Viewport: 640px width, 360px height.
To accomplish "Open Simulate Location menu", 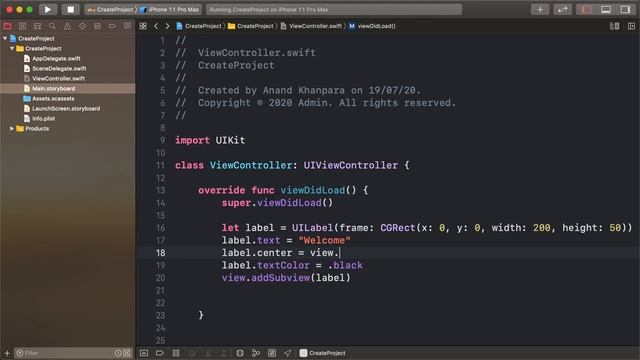I will click(x=288, y=353).
